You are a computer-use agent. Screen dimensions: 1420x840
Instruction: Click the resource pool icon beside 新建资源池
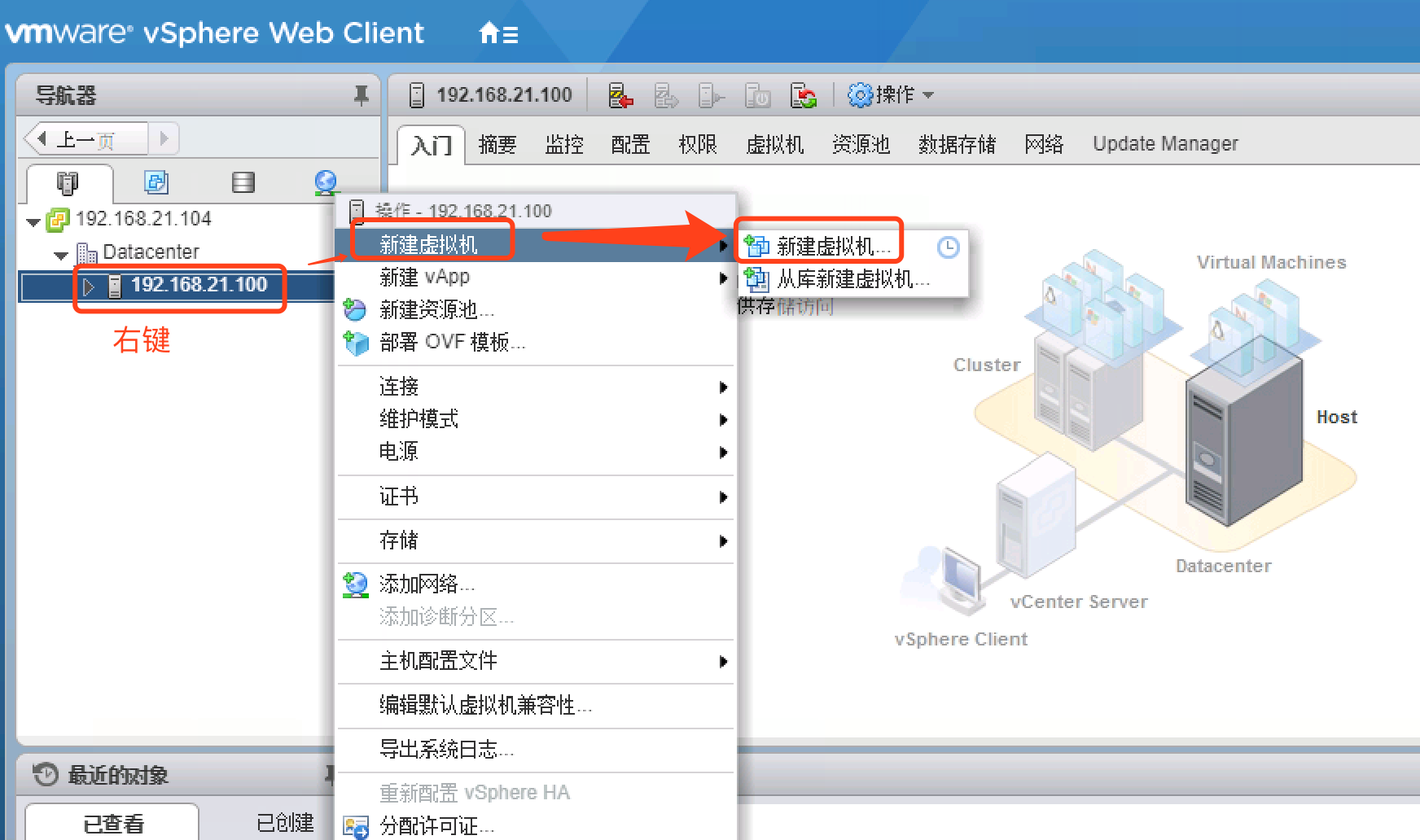pos(355,309)
